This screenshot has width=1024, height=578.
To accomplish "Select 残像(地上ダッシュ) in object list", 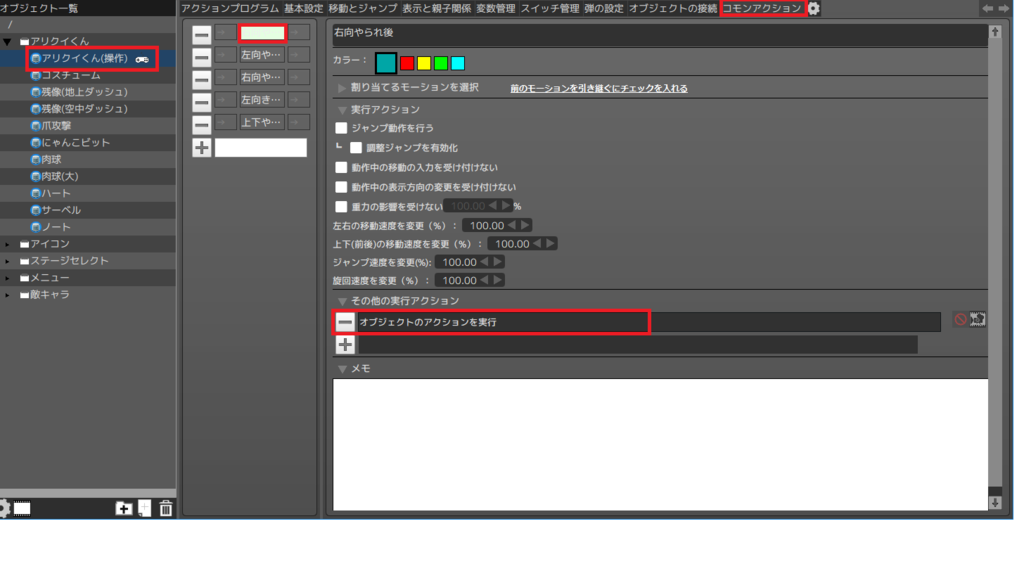I will click(85, 92).
